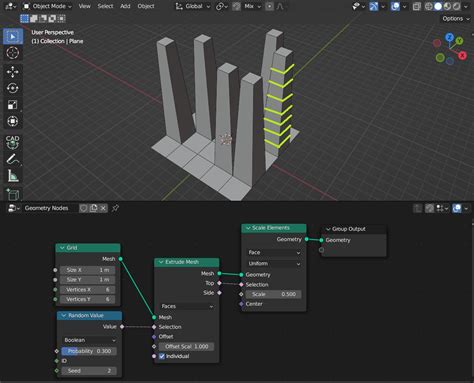Screen dimensions: 474x383
Task: Switch to solid viewport shading
Action: [x=438, y=6]
